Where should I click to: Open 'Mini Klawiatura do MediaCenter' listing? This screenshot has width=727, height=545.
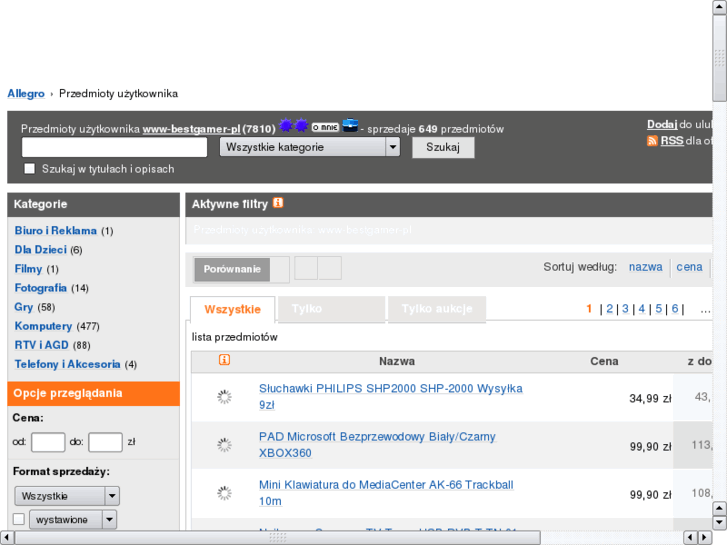click(x=386, y=493)
